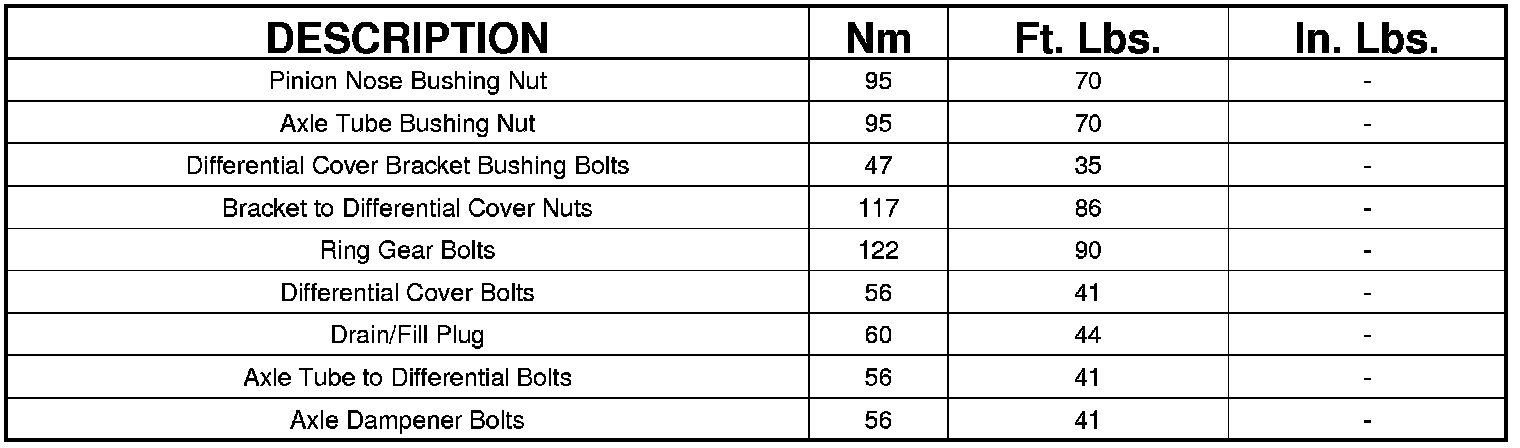Viewport: 1520px width, 448px height.
Task: Click Bracket to Differential Cover Nuts cell
Action: point(408,208)
